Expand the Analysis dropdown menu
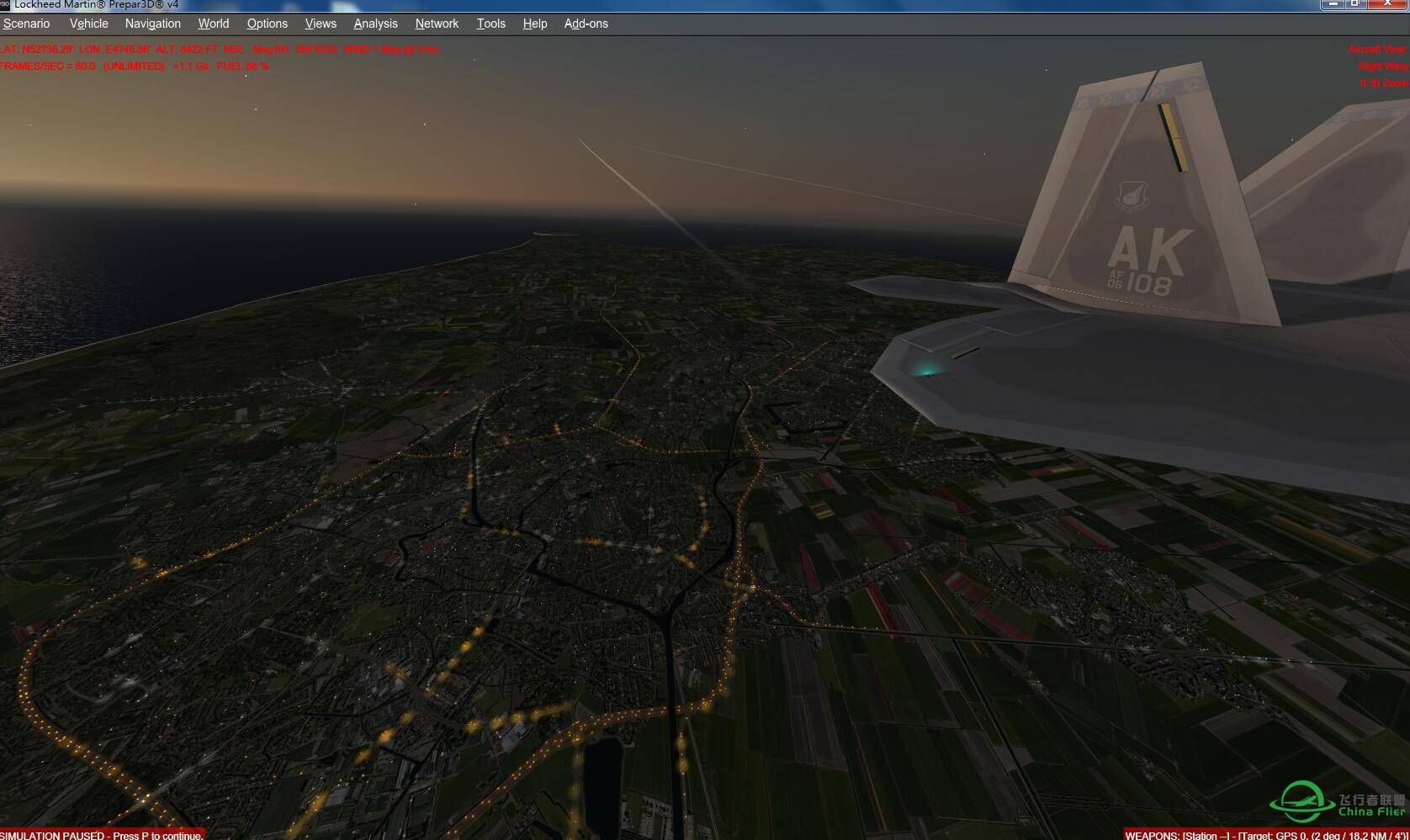Image resolution: width=1410 pixels, height=840 pixels. tap(376, 24)
